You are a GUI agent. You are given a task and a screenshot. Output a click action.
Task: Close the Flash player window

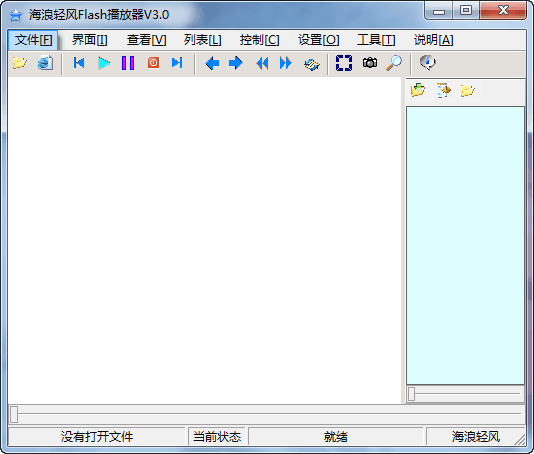(x=503, y=11)
